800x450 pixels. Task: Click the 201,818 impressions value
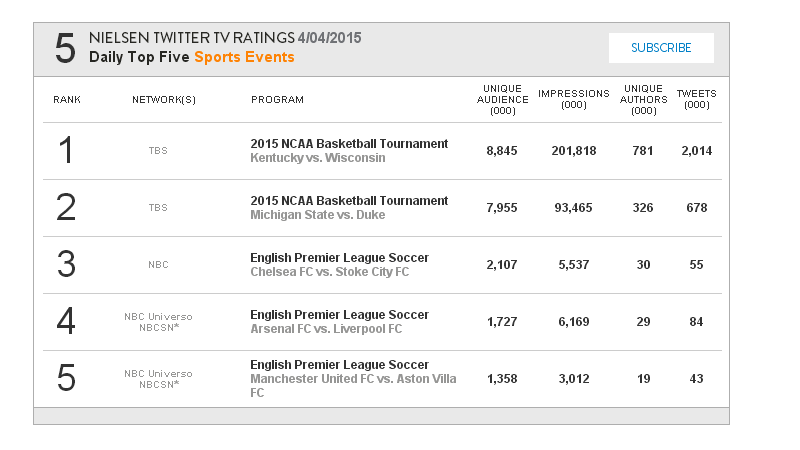(x=573, y=151)
